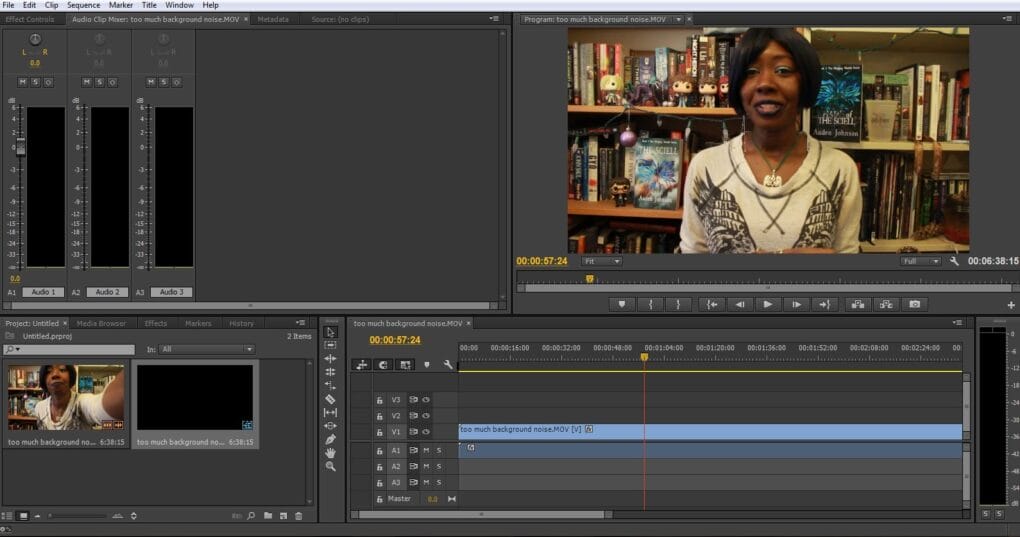This screenshot has width=1020, height=537.
Task: Click the Audio 1 volume fader handle
Action: tap(20, 146)
